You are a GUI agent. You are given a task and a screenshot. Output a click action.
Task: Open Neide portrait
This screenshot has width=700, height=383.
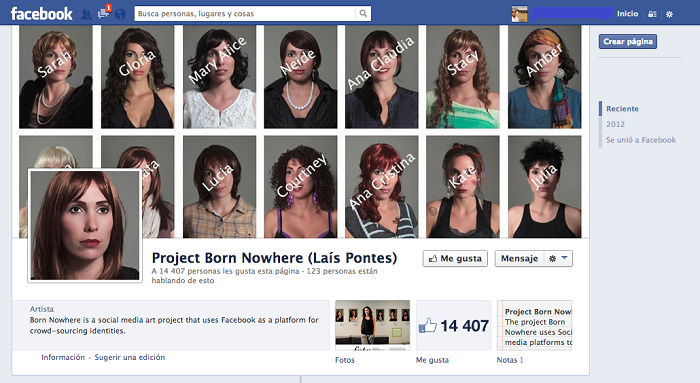click(300, 77)
